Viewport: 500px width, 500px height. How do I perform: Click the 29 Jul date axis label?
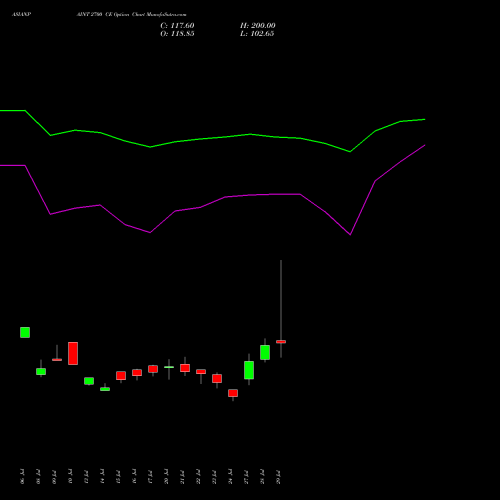tap(278, 477)
